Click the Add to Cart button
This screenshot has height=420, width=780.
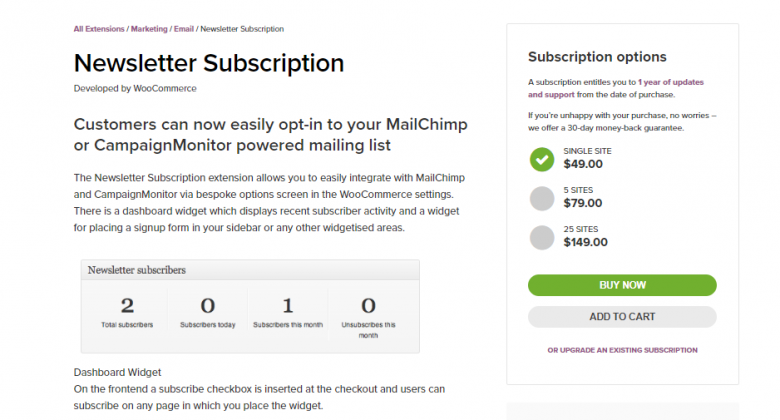click(x=622, y=317)
